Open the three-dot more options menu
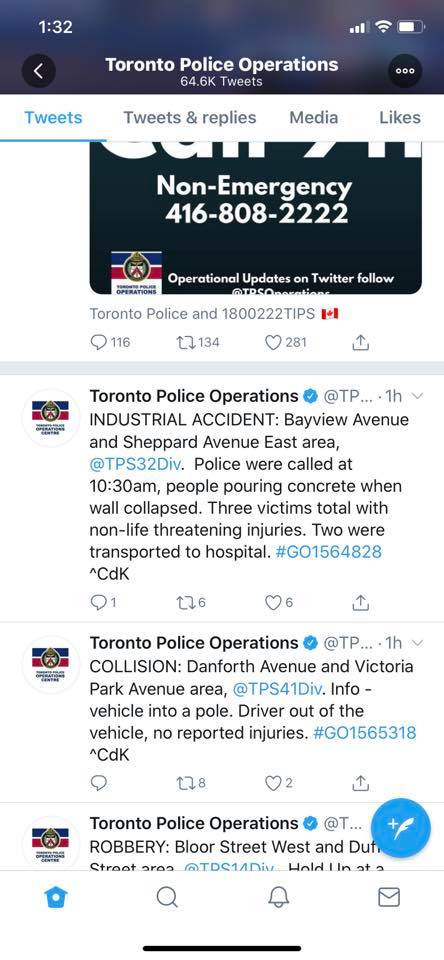This screenshot has height=960, width=444. (x=405, y=71)
